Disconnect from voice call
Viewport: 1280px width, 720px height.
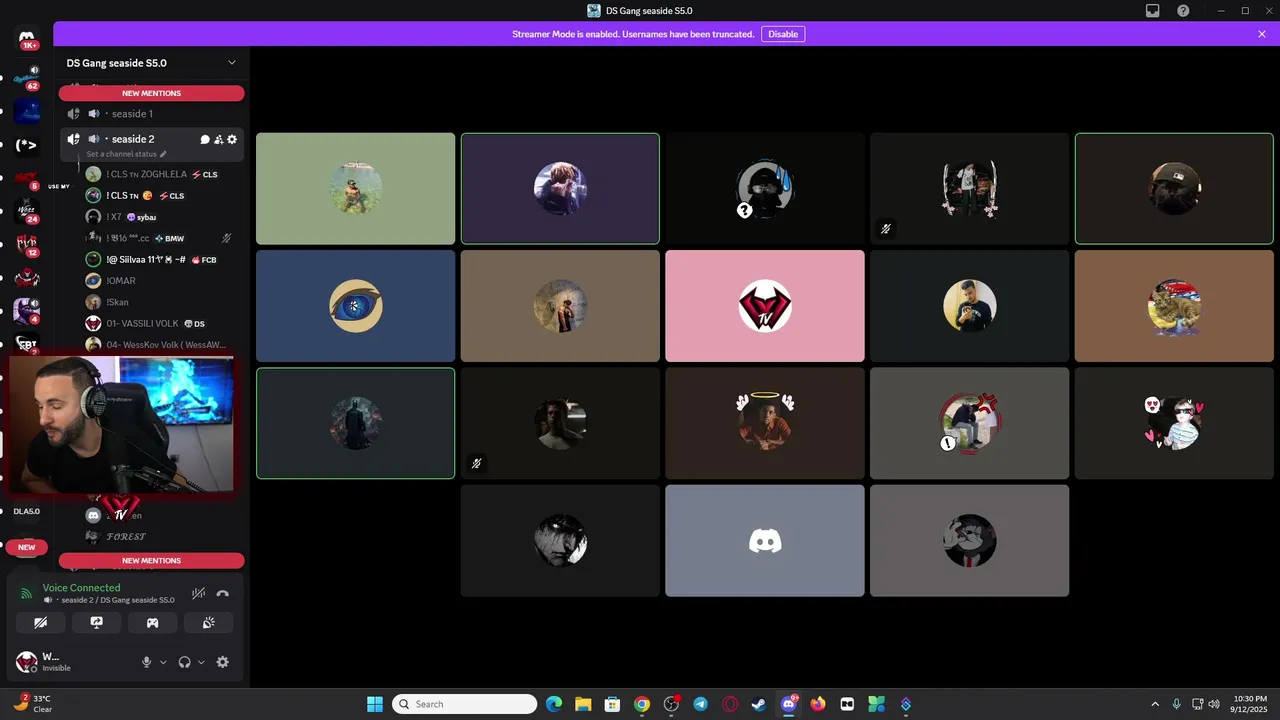click(x=223, y=594)
